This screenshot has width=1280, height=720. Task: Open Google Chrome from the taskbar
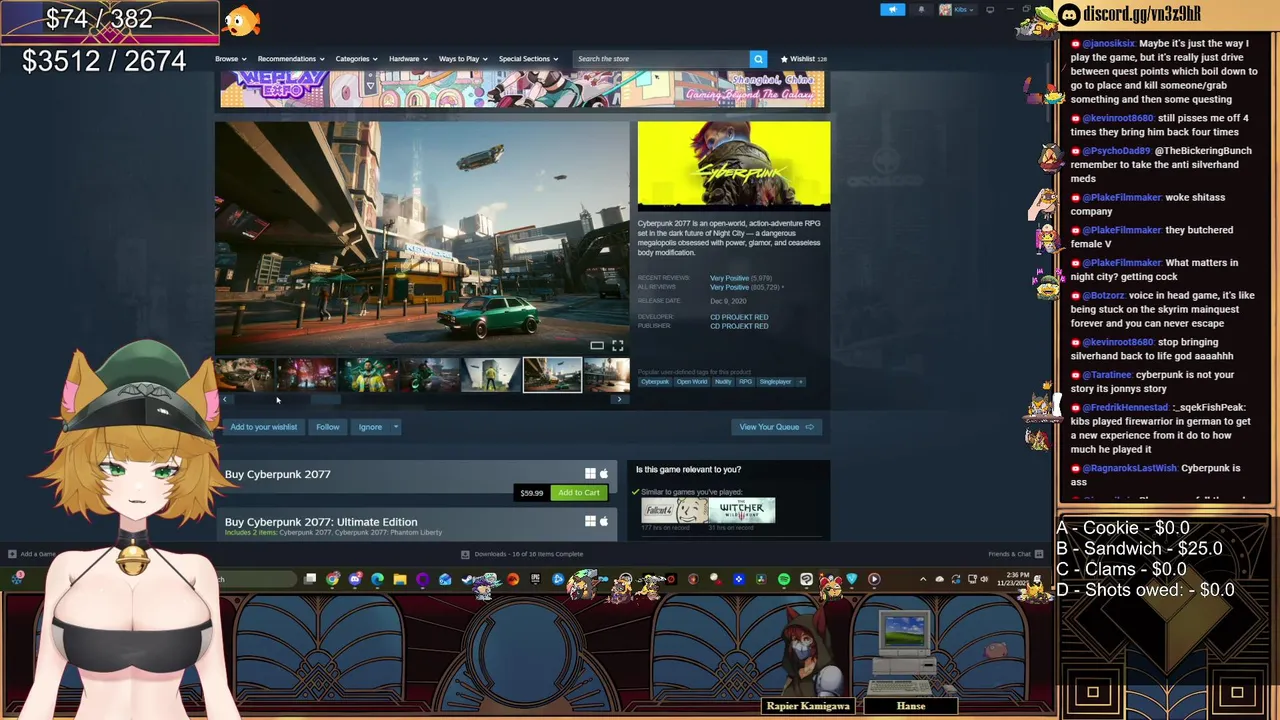pos(332,579)
